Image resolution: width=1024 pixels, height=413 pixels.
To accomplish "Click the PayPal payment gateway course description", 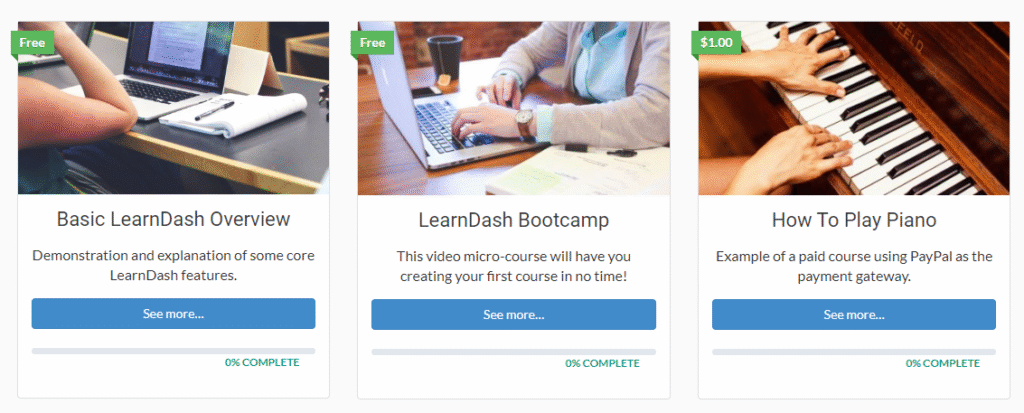I will pos(854,266).
